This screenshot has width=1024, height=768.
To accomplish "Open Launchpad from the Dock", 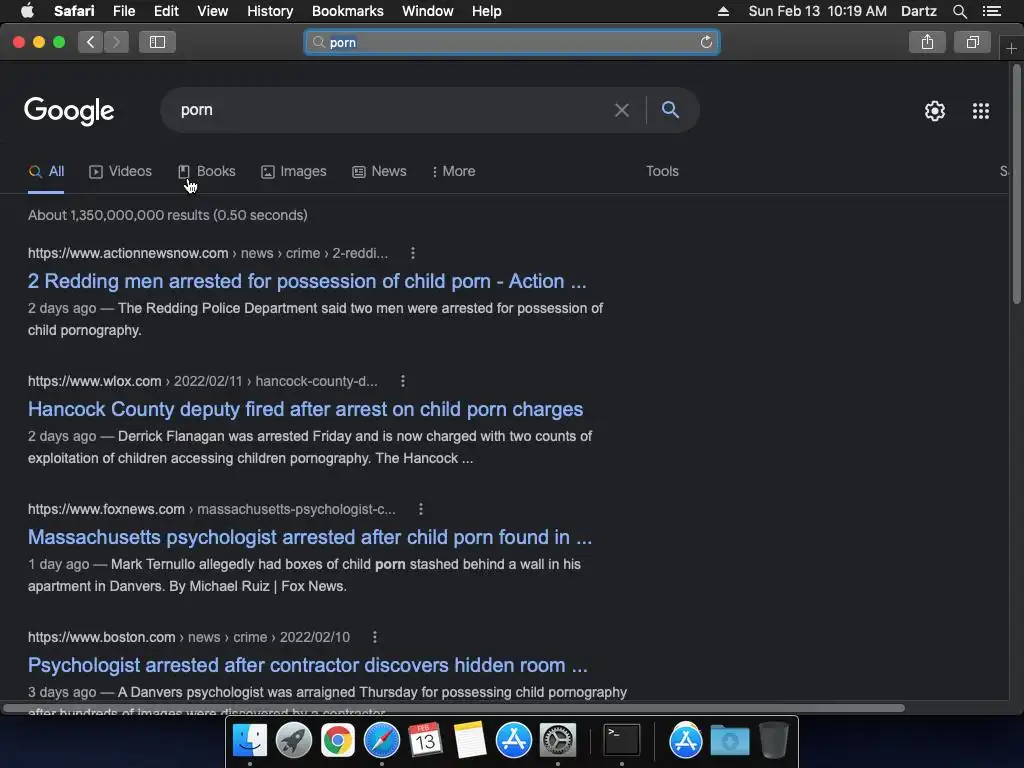I will 293,741.
